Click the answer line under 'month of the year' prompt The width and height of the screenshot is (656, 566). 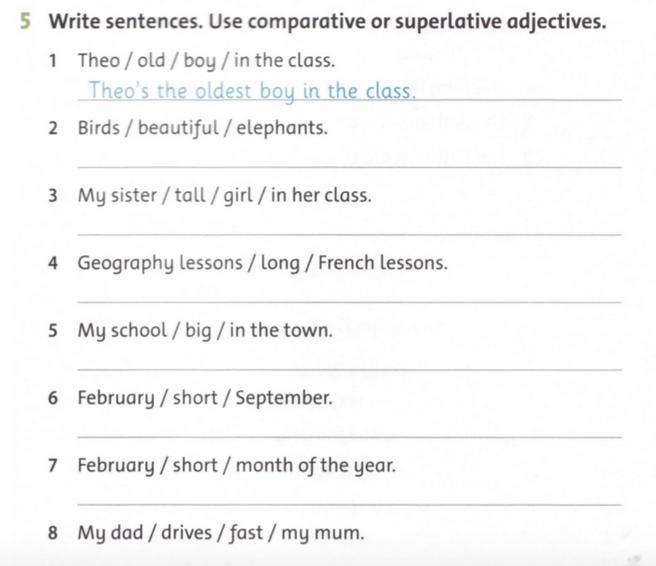pyautogui.click(x=348, y=503)
